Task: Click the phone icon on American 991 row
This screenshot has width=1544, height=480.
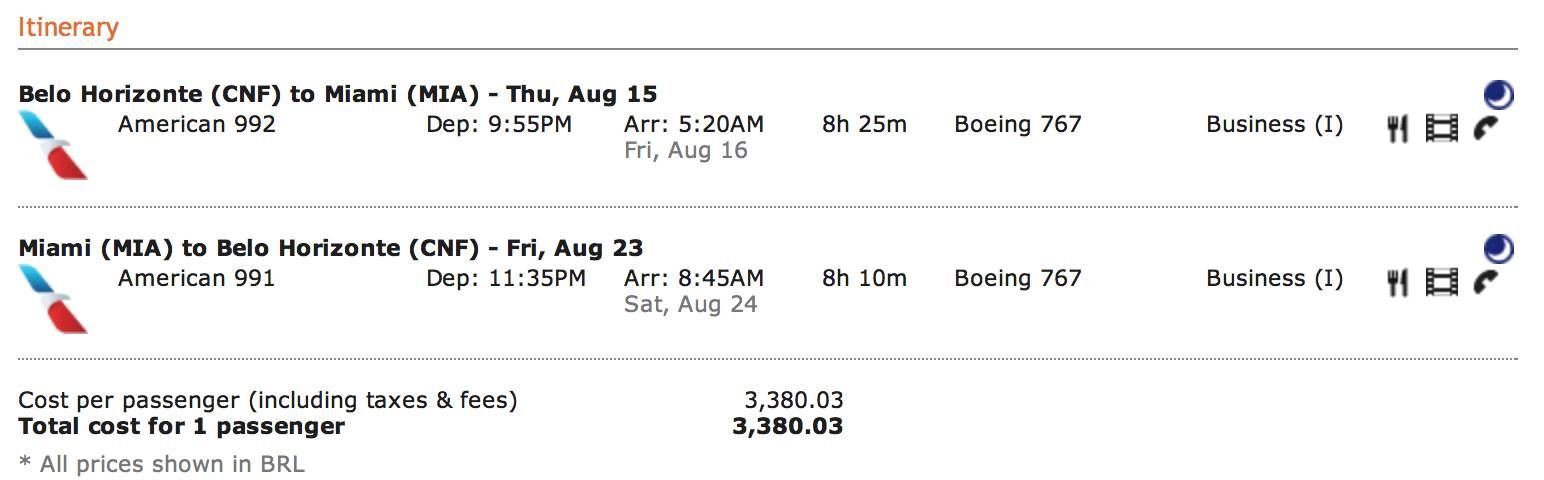Action: [x=1487, y=282]
